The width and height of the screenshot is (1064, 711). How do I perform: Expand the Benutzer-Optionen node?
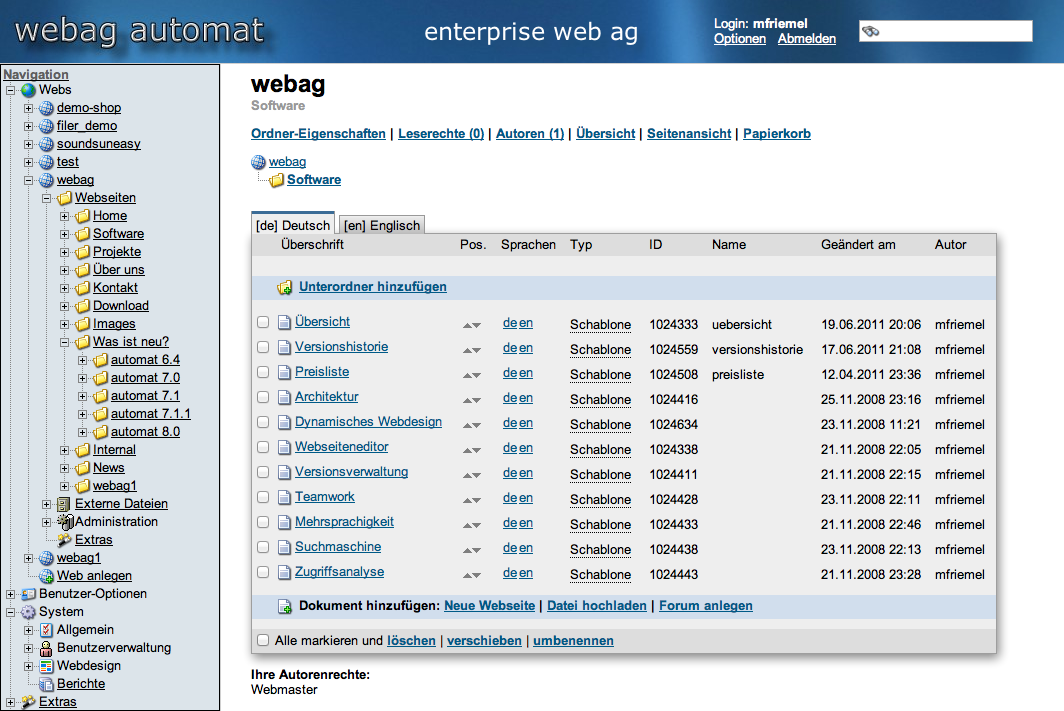tap(11, 594)
